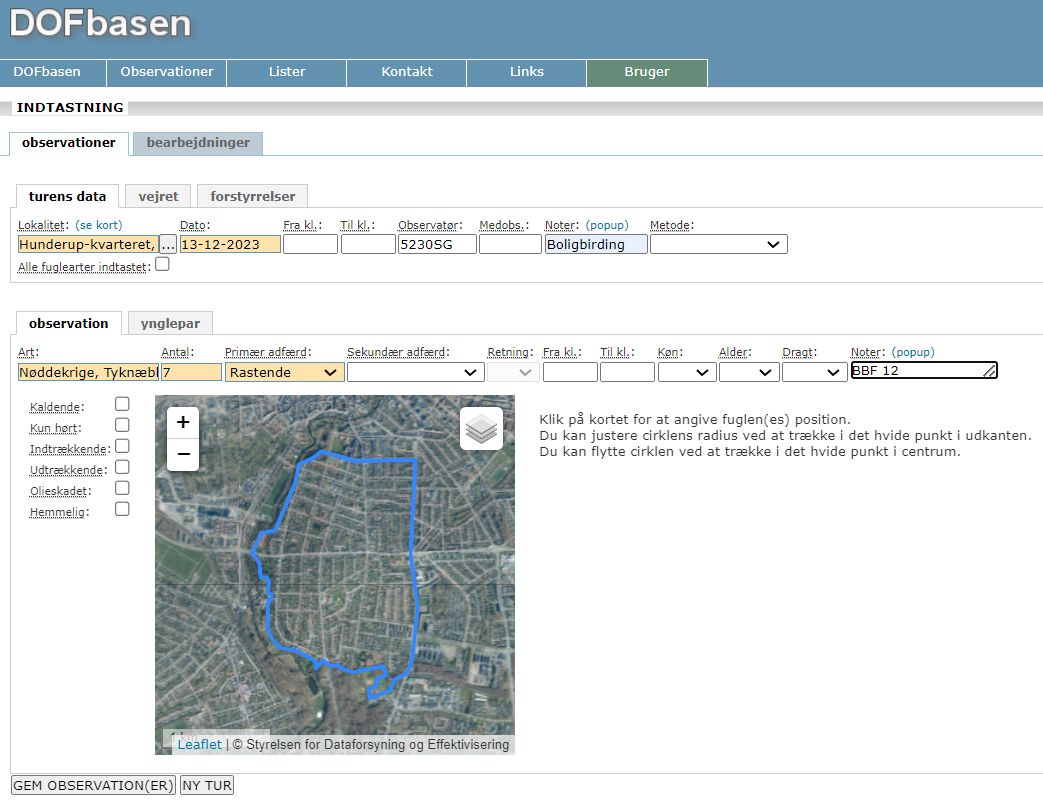Click the Art field with Nøddekrige
Image resolution: width=1043 pixels, height=810 pixels.
click(88, 372)
